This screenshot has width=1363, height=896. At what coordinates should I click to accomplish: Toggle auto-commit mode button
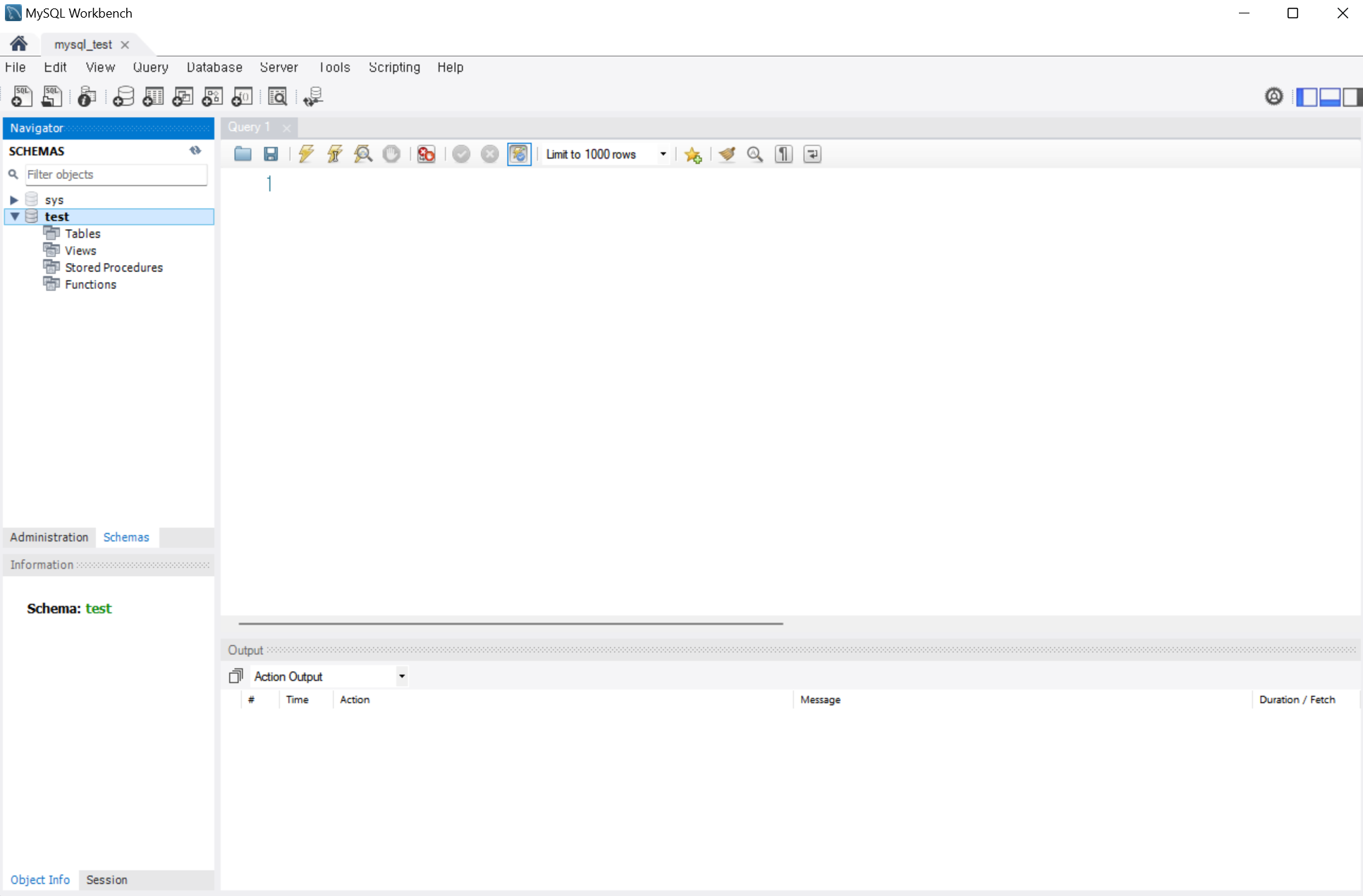coord(519,154)
